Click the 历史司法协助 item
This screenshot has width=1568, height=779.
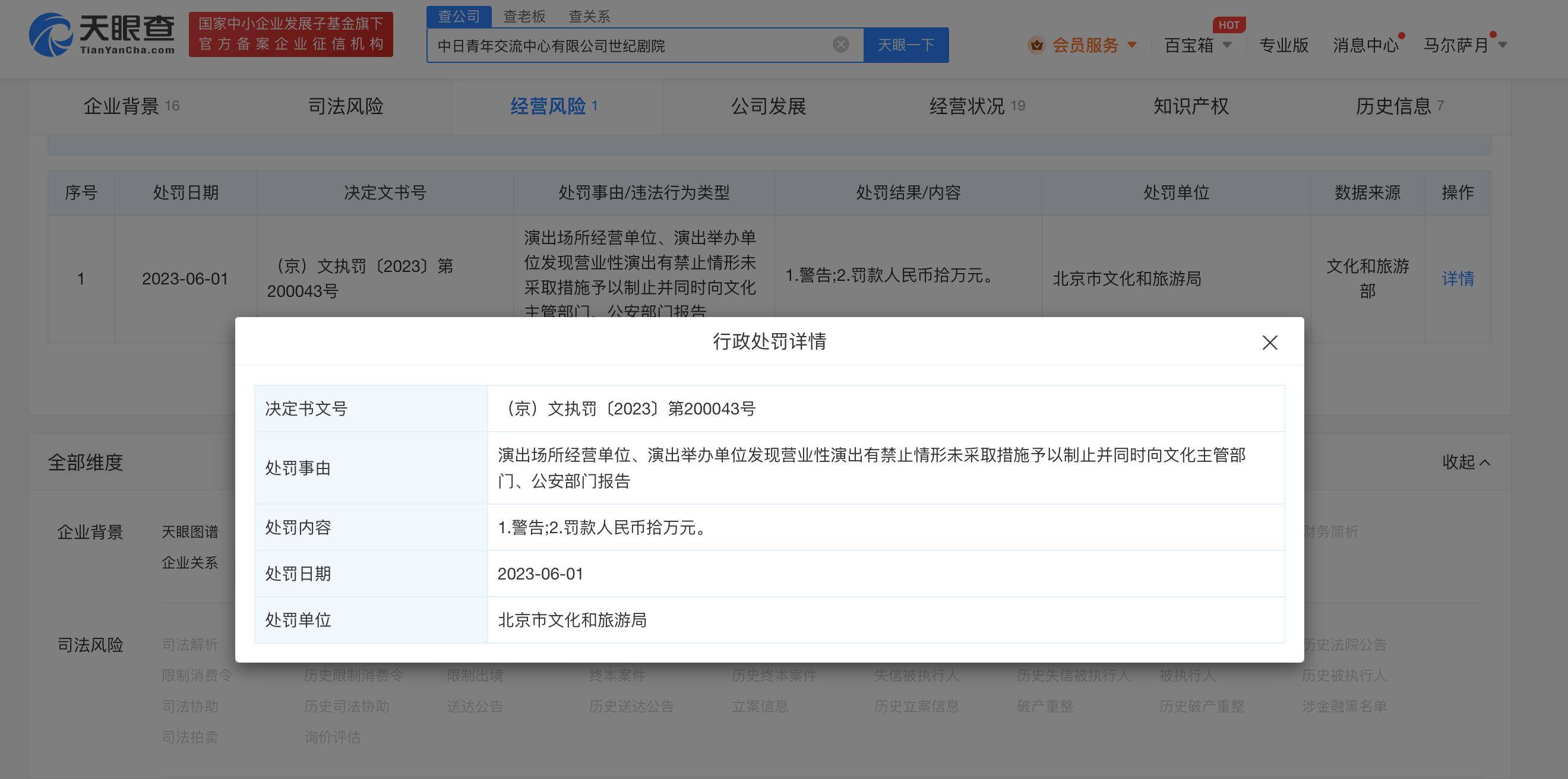coord(346,707)
